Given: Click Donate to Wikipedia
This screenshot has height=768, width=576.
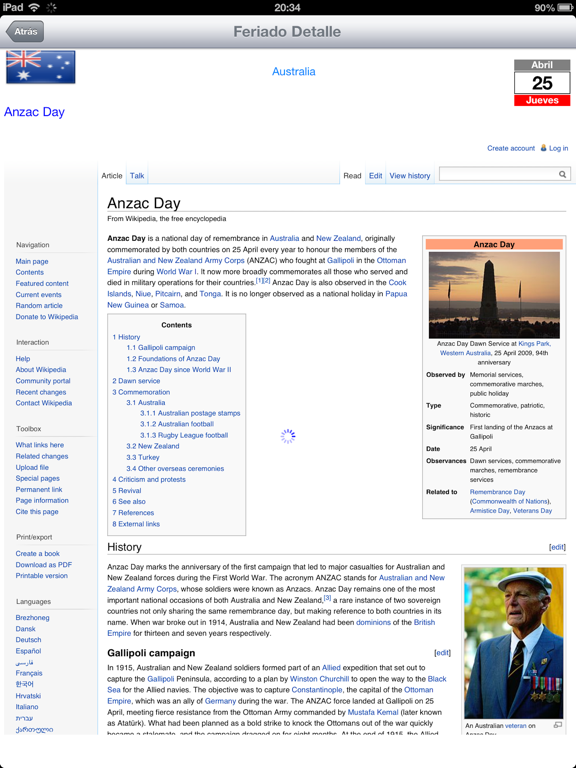Looking at the screenshot, I should (47, 316).
